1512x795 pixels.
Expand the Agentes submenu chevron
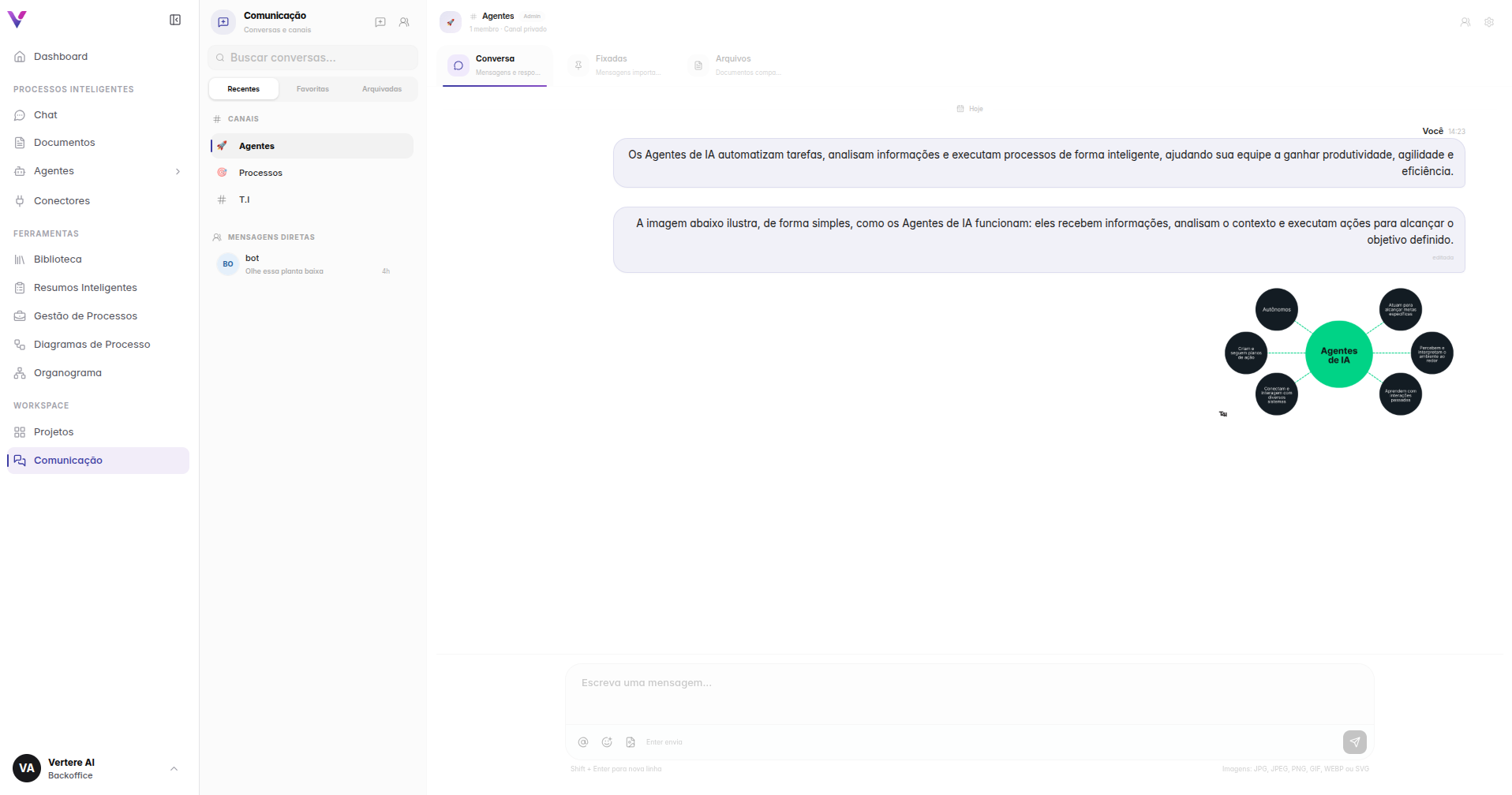click(178, 171)
